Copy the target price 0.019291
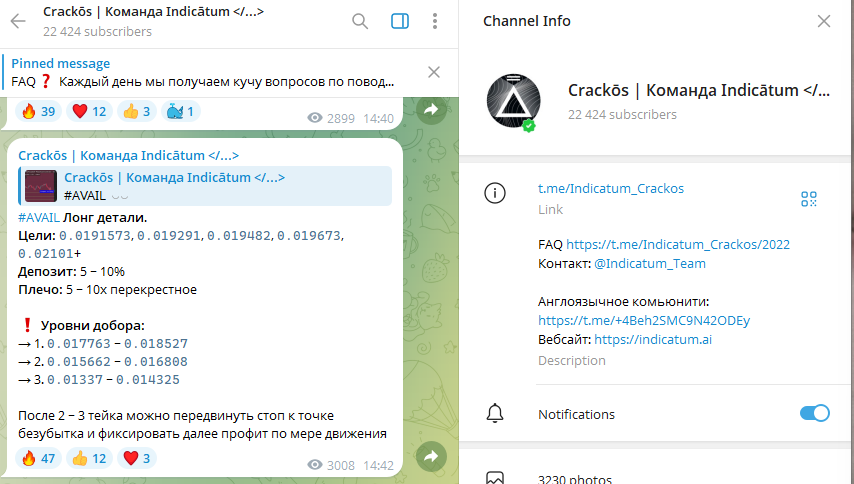 (x=169, y=236)
